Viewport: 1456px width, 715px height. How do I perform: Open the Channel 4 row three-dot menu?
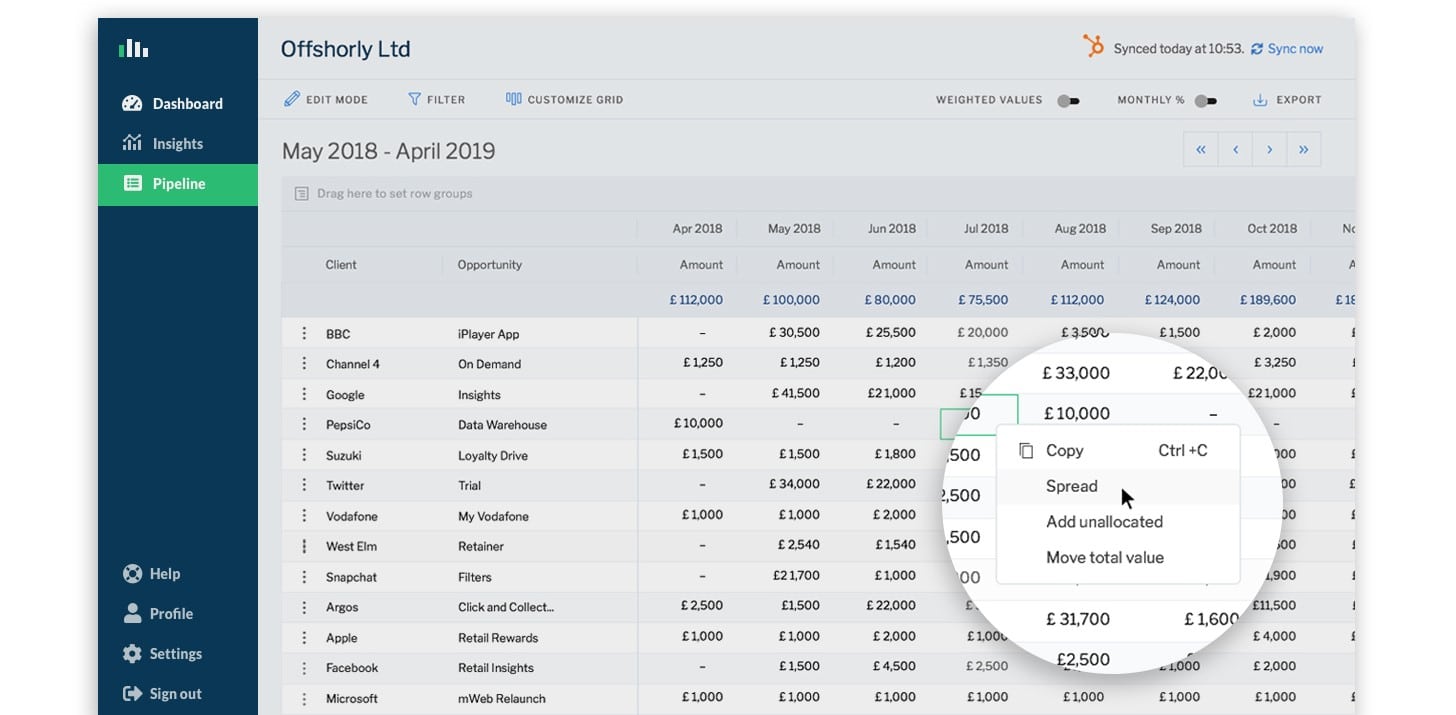(304, 364)
